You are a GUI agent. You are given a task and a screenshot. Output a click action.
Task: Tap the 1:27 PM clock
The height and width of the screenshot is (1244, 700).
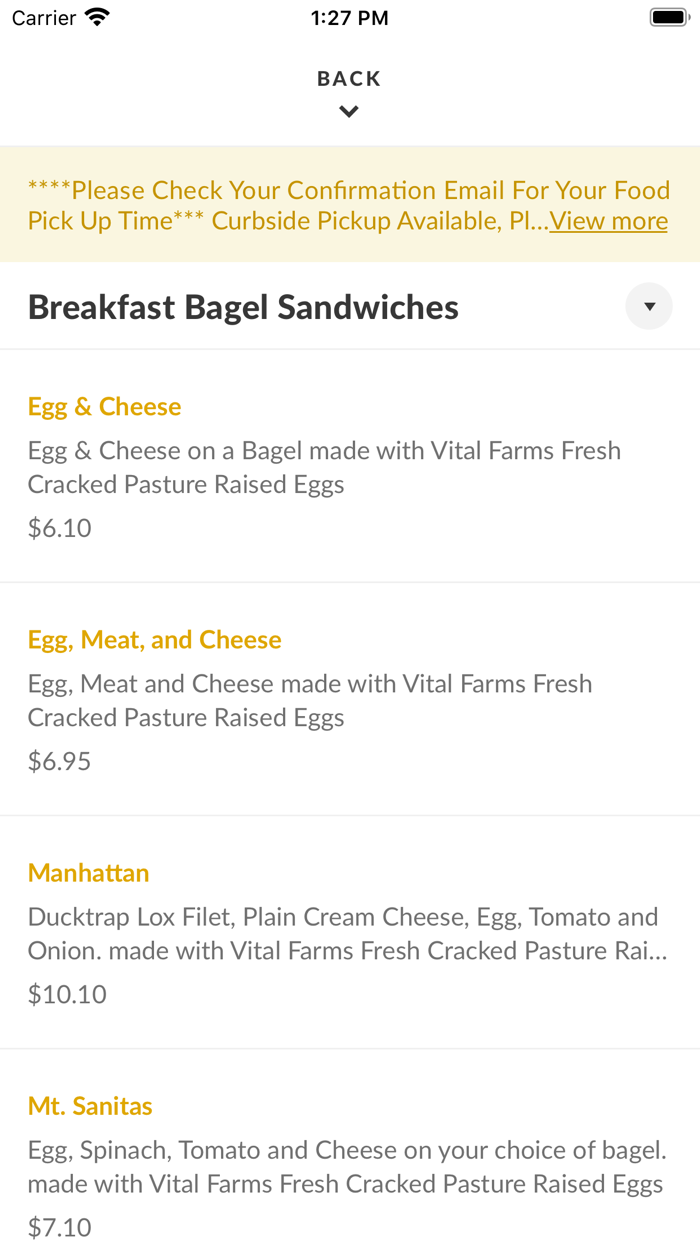(x=348, y=16)
